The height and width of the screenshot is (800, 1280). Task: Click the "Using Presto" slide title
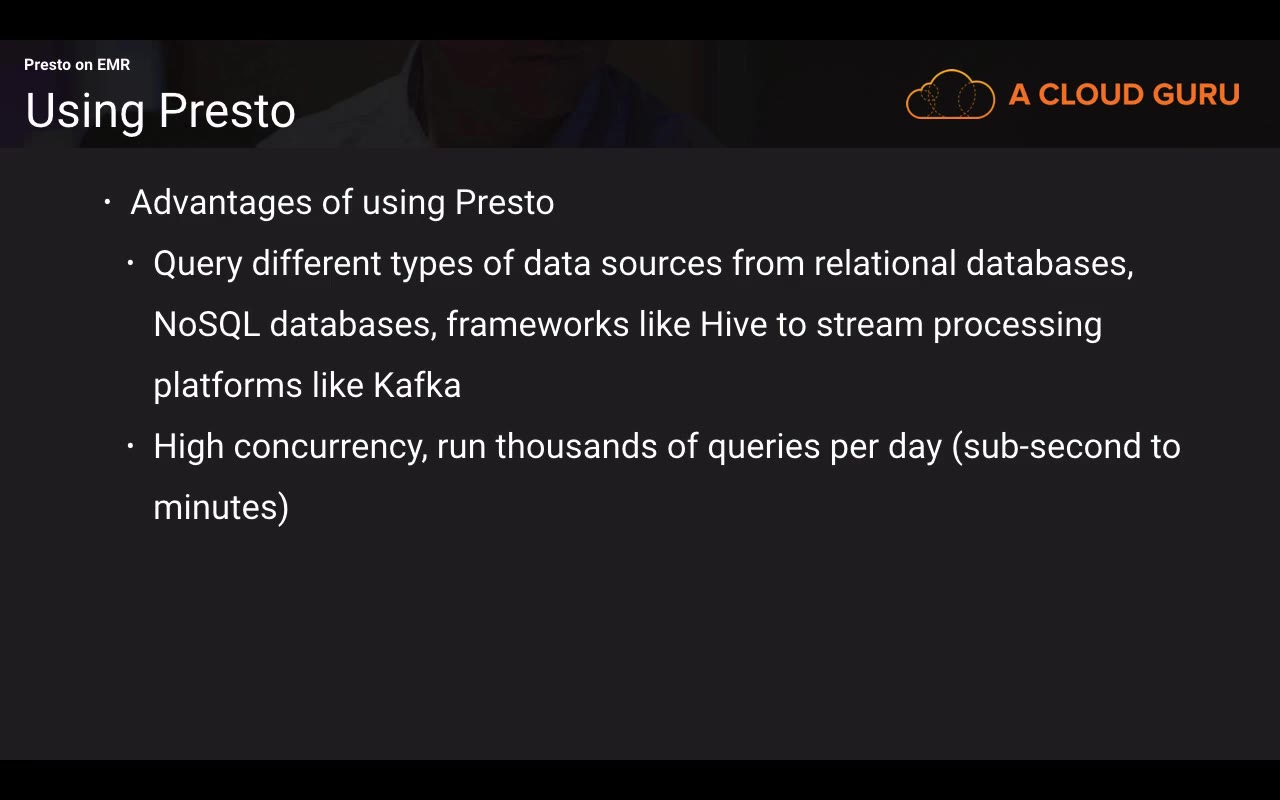[160, 111]
